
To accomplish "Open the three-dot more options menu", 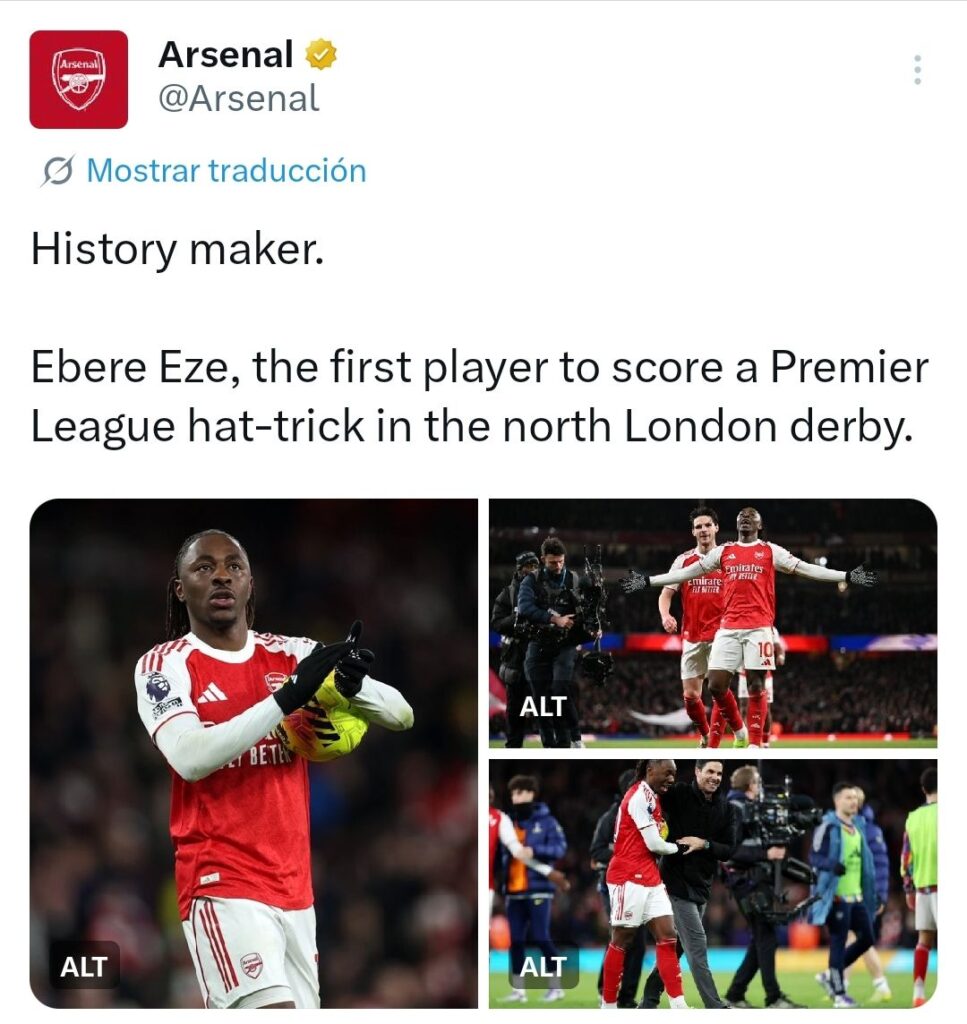I will [x=917, y=70].
